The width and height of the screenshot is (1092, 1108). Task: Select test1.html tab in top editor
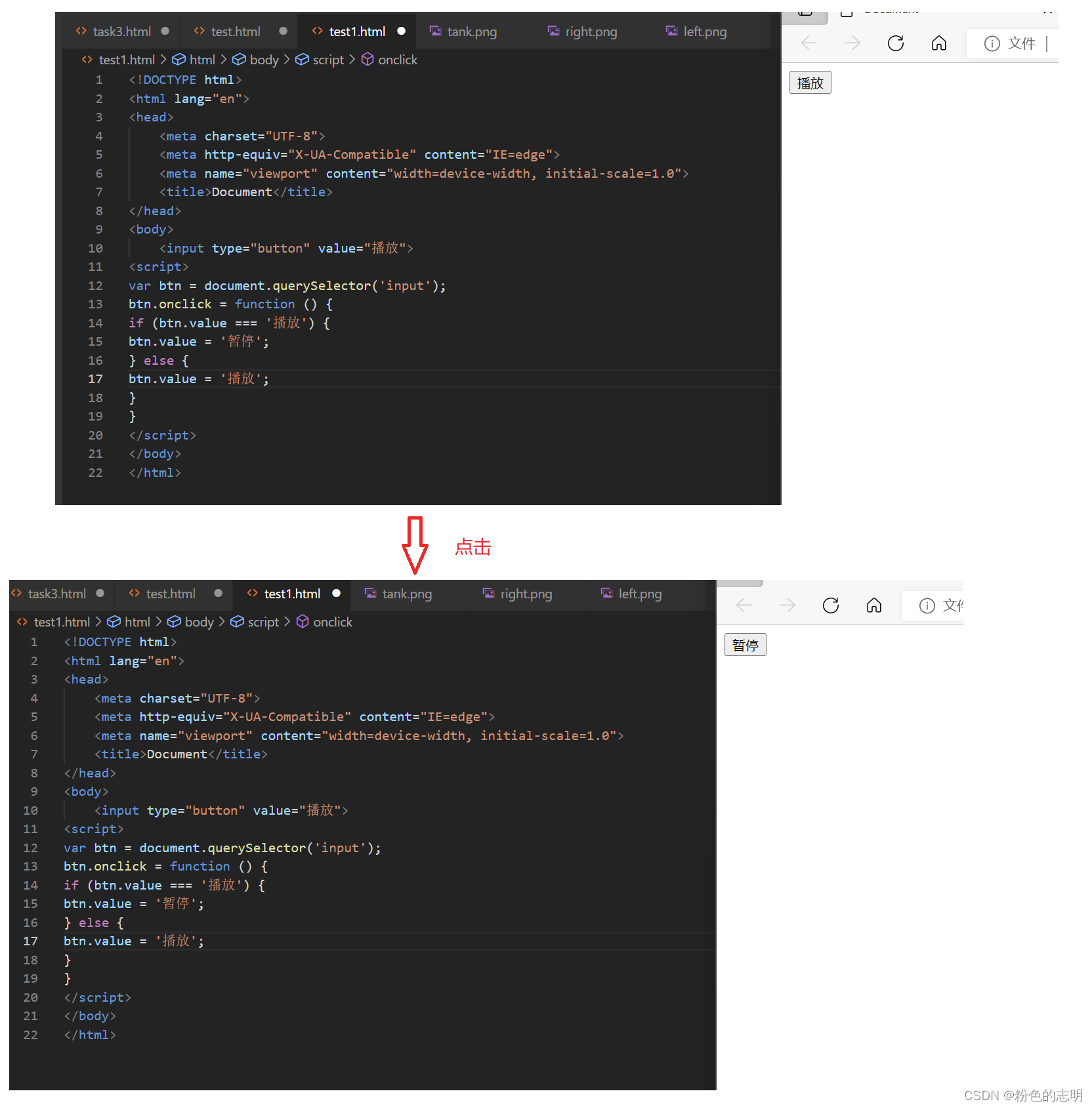(357, 31)
